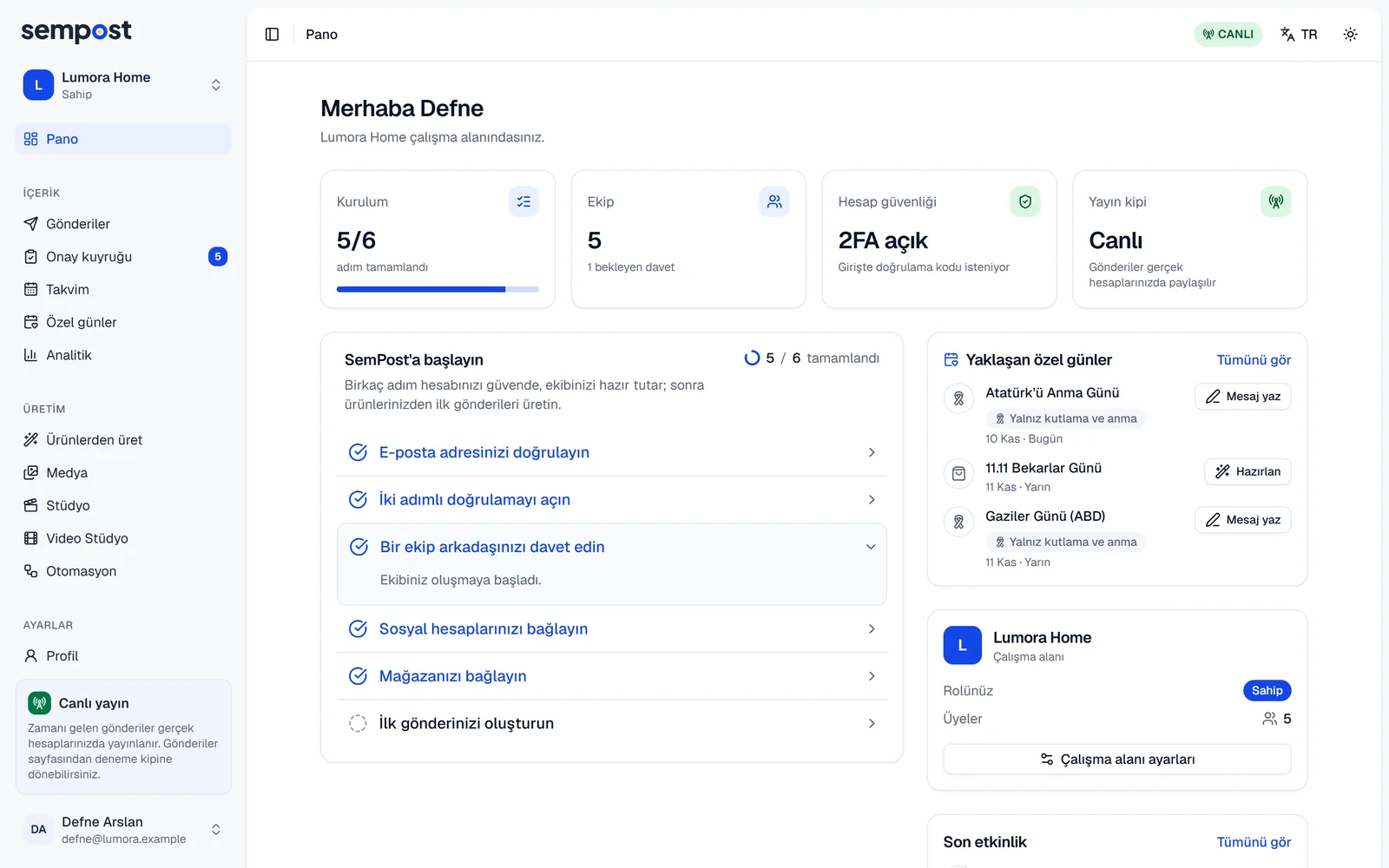Click the Ekip team members icon
This screenshot has height=868, width=1389.
[774, 201]
